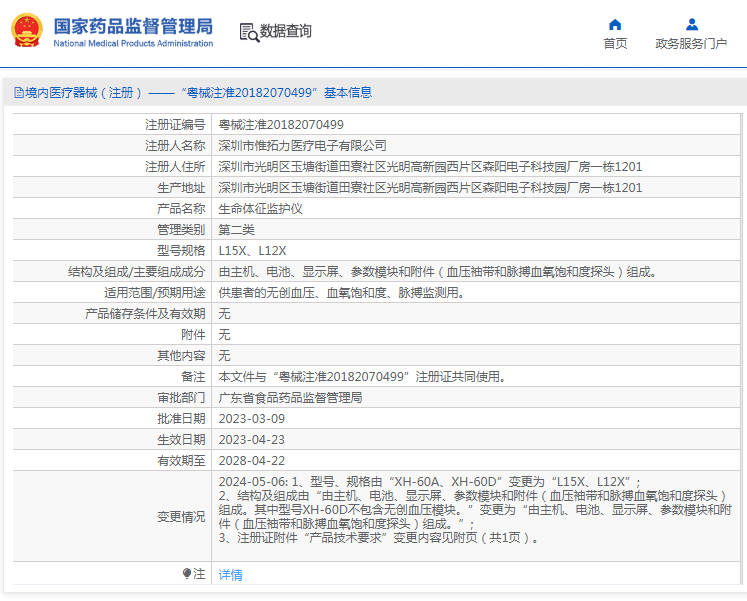Click the national emblem logo

pos(27,30)
